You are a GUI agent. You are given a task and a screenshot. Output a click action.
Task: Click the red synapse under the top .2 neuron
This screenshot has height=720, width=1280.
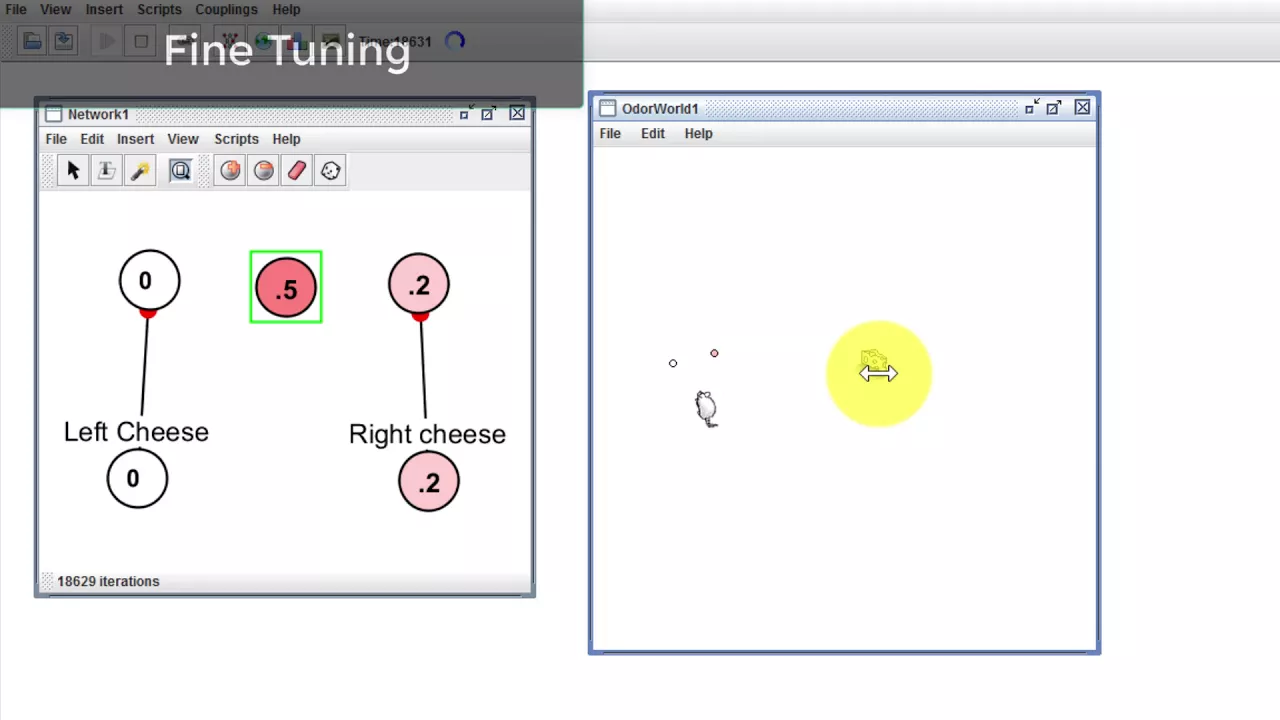(420, 317)
